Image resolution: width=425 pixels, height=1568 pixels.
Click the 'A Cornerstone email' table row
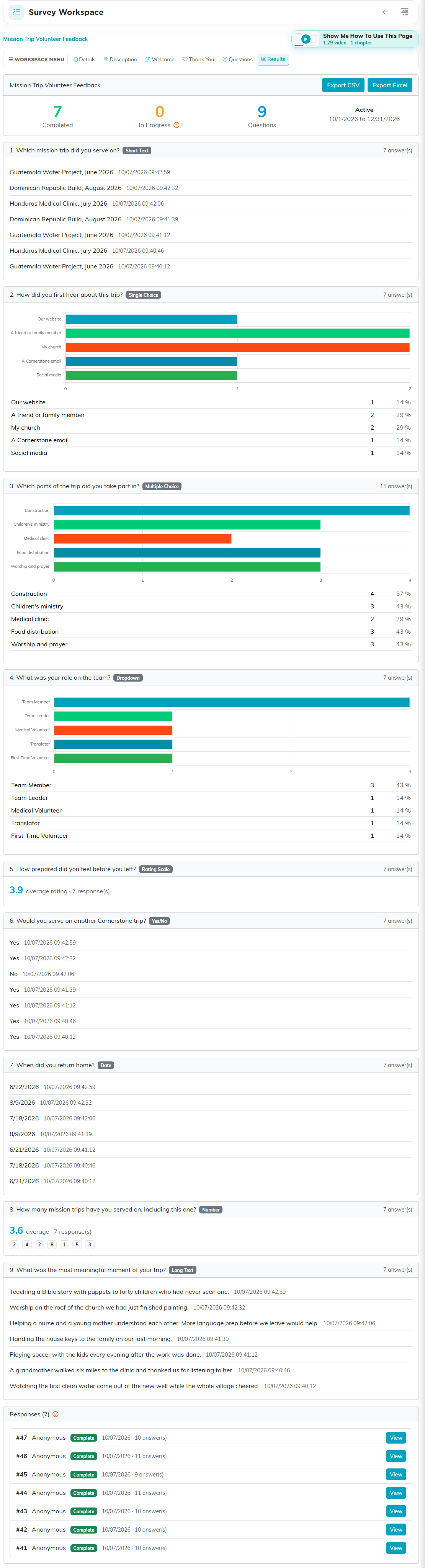(x=211, y=440)
